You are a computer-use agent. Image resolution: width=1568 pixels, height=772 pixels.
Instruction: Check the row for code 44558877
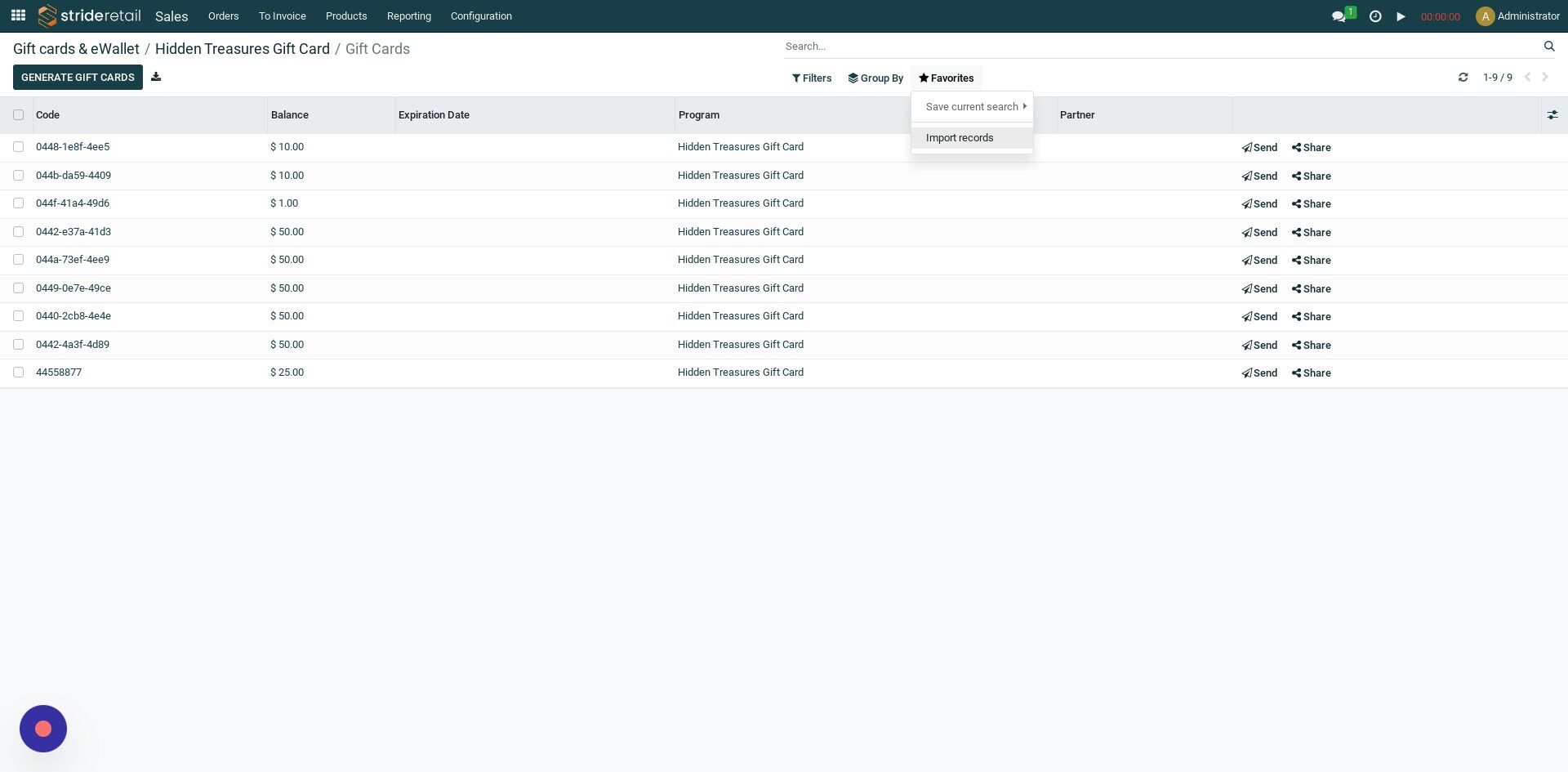point(18,373)
